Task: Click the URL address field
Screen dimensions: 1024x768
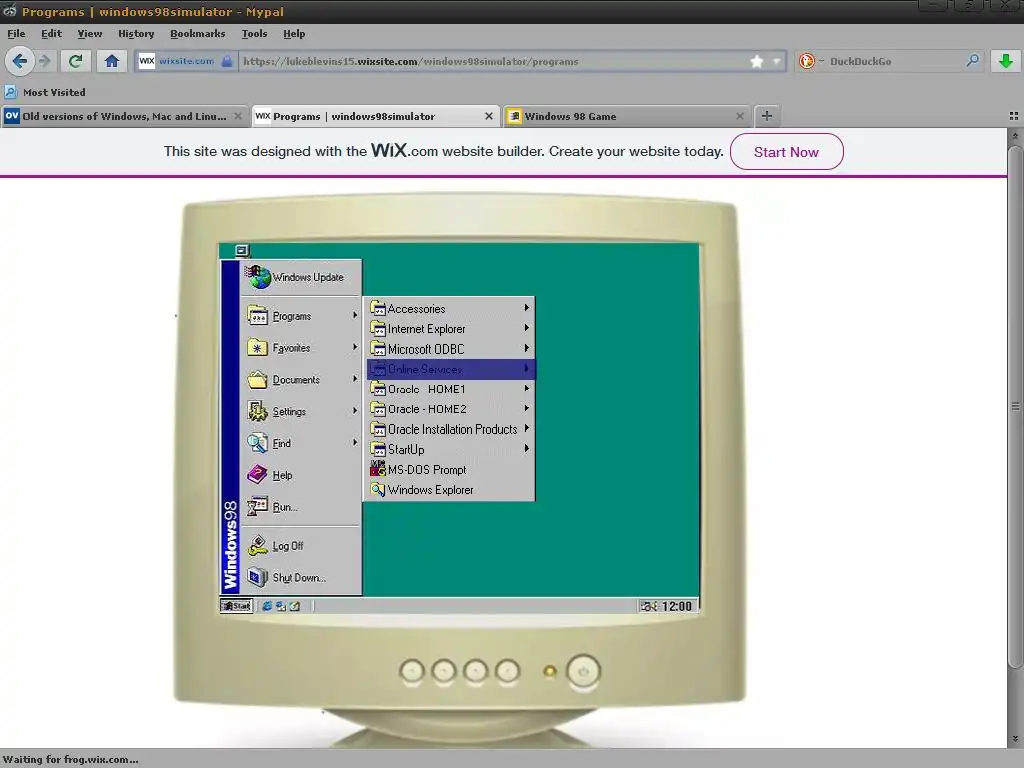Action: [493, 61]
